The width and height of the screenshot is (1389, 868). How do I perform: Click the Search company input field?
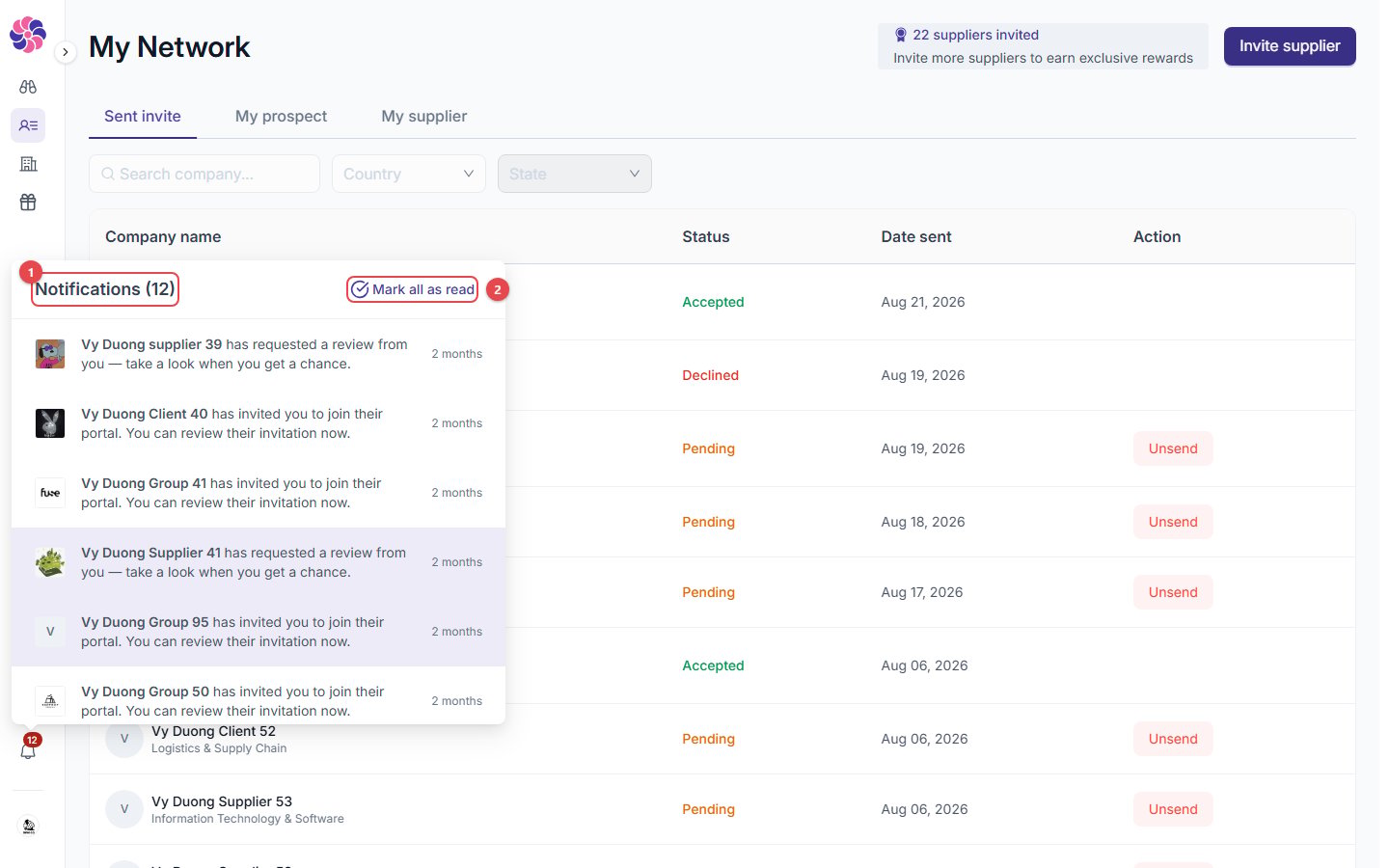tap(204, 174)
